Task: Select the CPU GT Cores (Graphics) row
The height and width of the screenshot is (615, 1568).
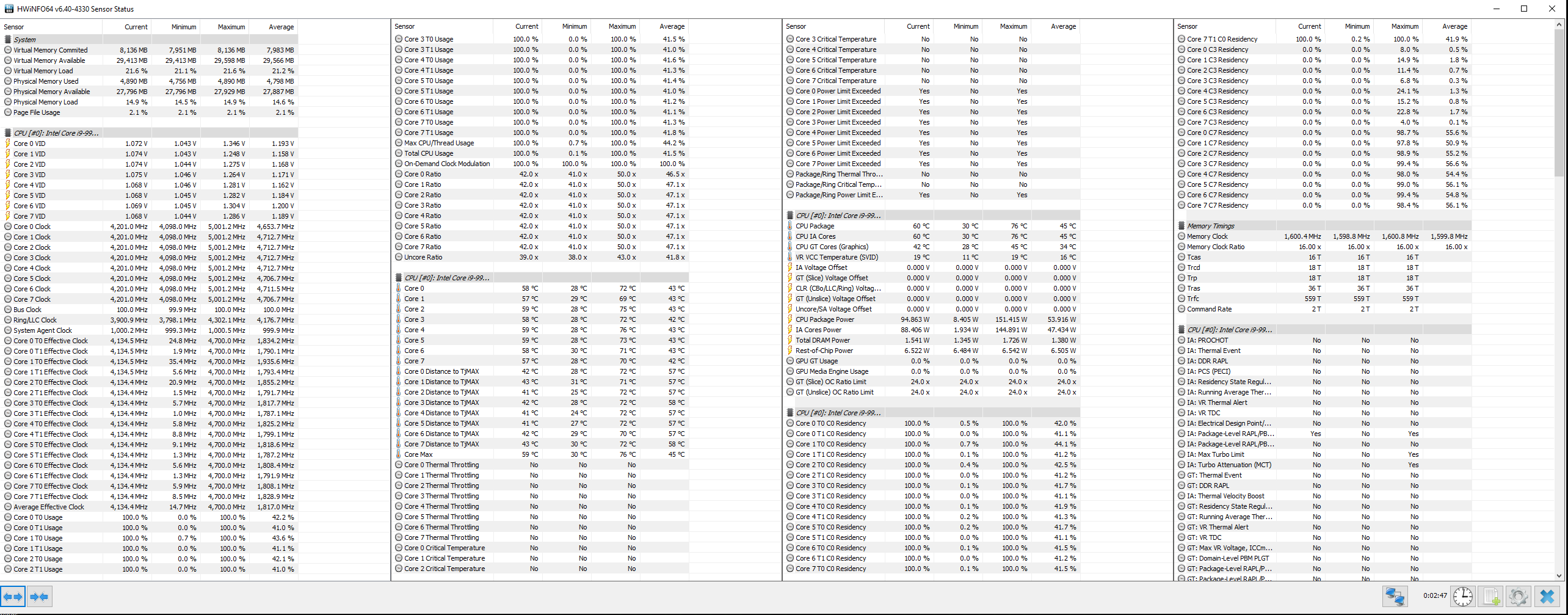Action: pyautogui.click(x=932, y=247)
